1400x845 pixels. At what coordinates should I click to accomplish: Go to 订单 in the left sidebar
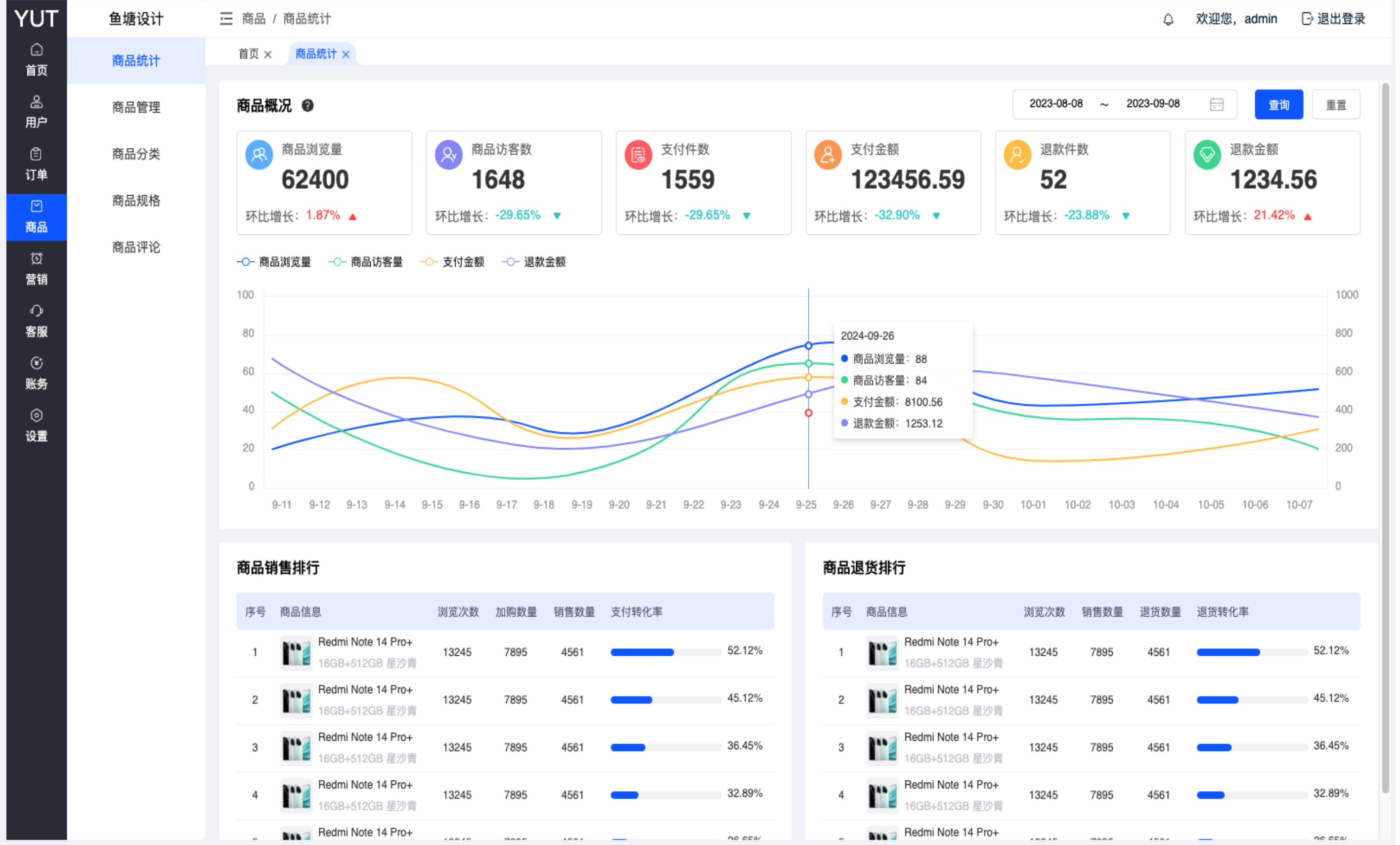point(37,164)
